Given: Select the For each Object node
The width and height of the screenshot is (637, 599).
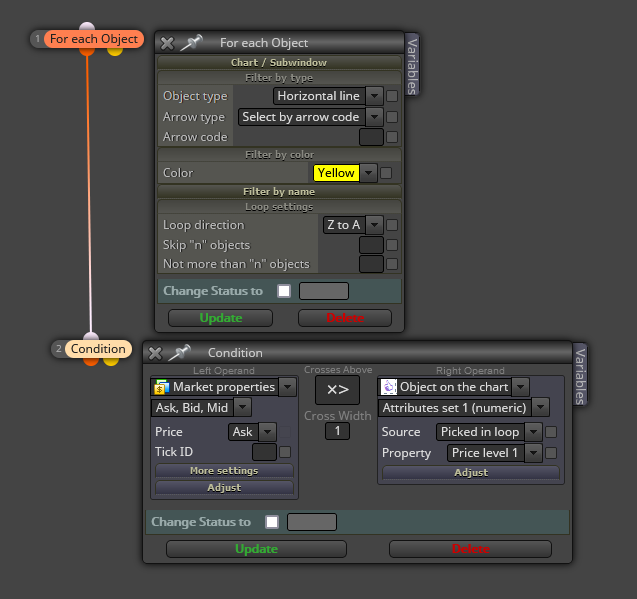Looking at the screenshot, I should pyautogui.click(x=94, y=39).
